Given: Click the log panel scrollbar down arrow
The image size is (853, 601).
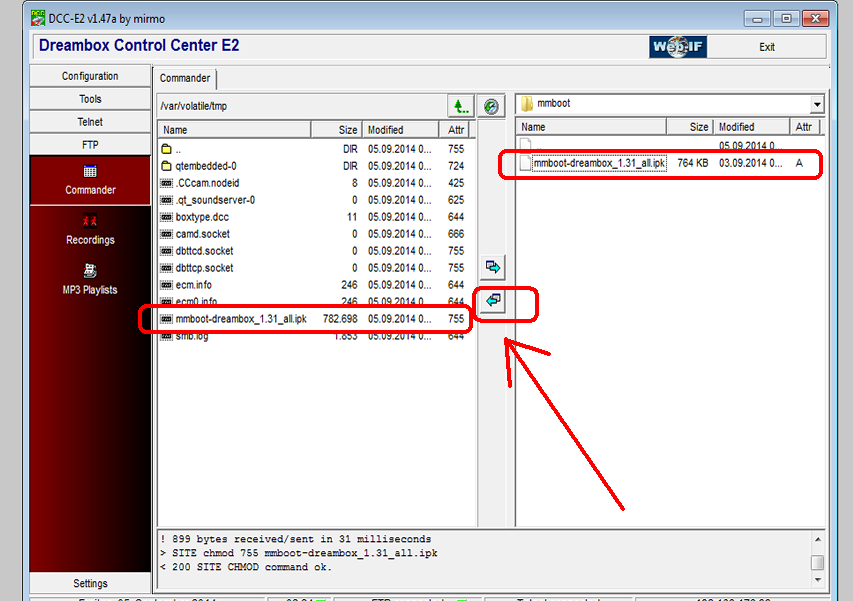Looking at the screenshot, I should [x=817, y=580].
